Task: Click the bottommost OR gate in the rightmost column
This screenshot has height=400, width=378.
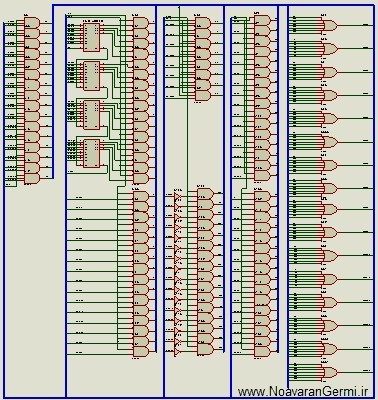Action: [330, 372]
